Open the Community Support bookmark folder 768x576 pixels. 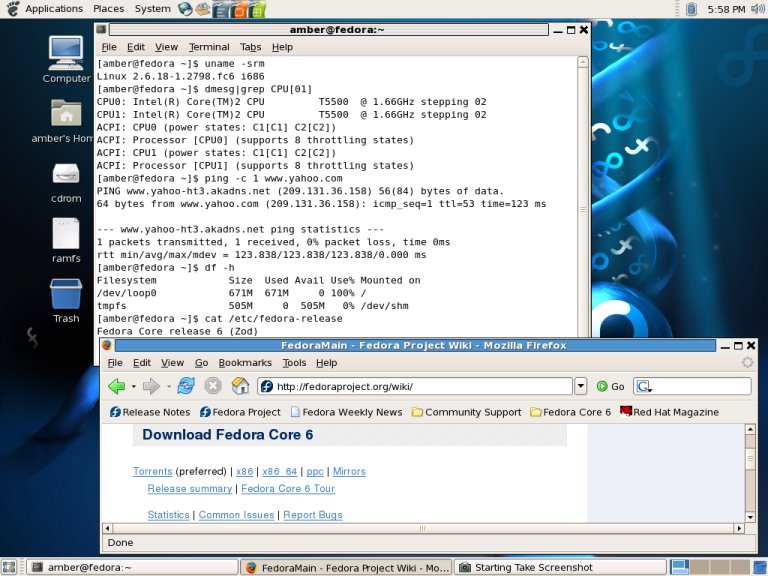(467, 412)
